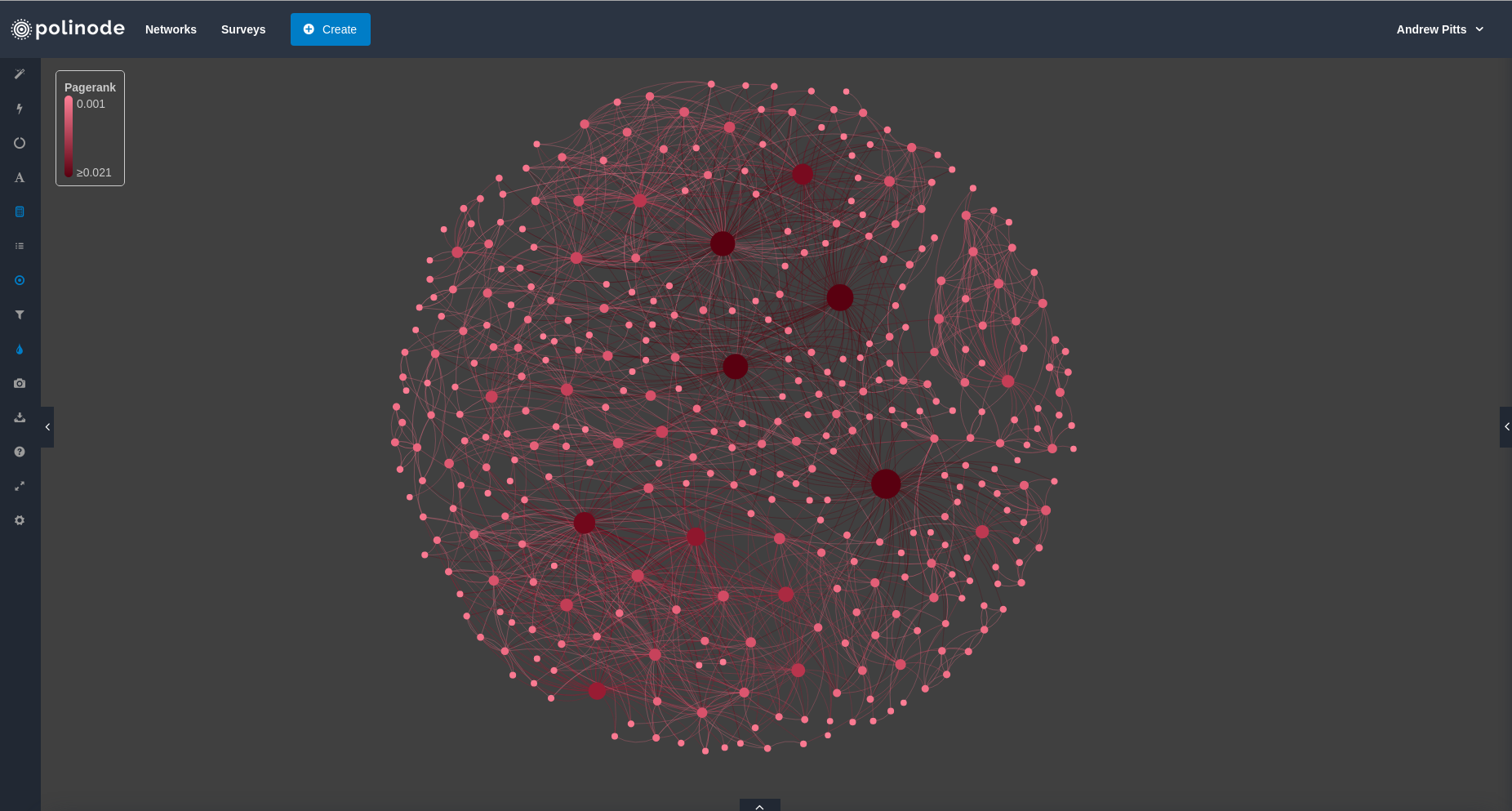Collapse the left panel with the chevron
Viewport: 1512px width, 811px height.
pyautogui.click(x=47, y=426)
